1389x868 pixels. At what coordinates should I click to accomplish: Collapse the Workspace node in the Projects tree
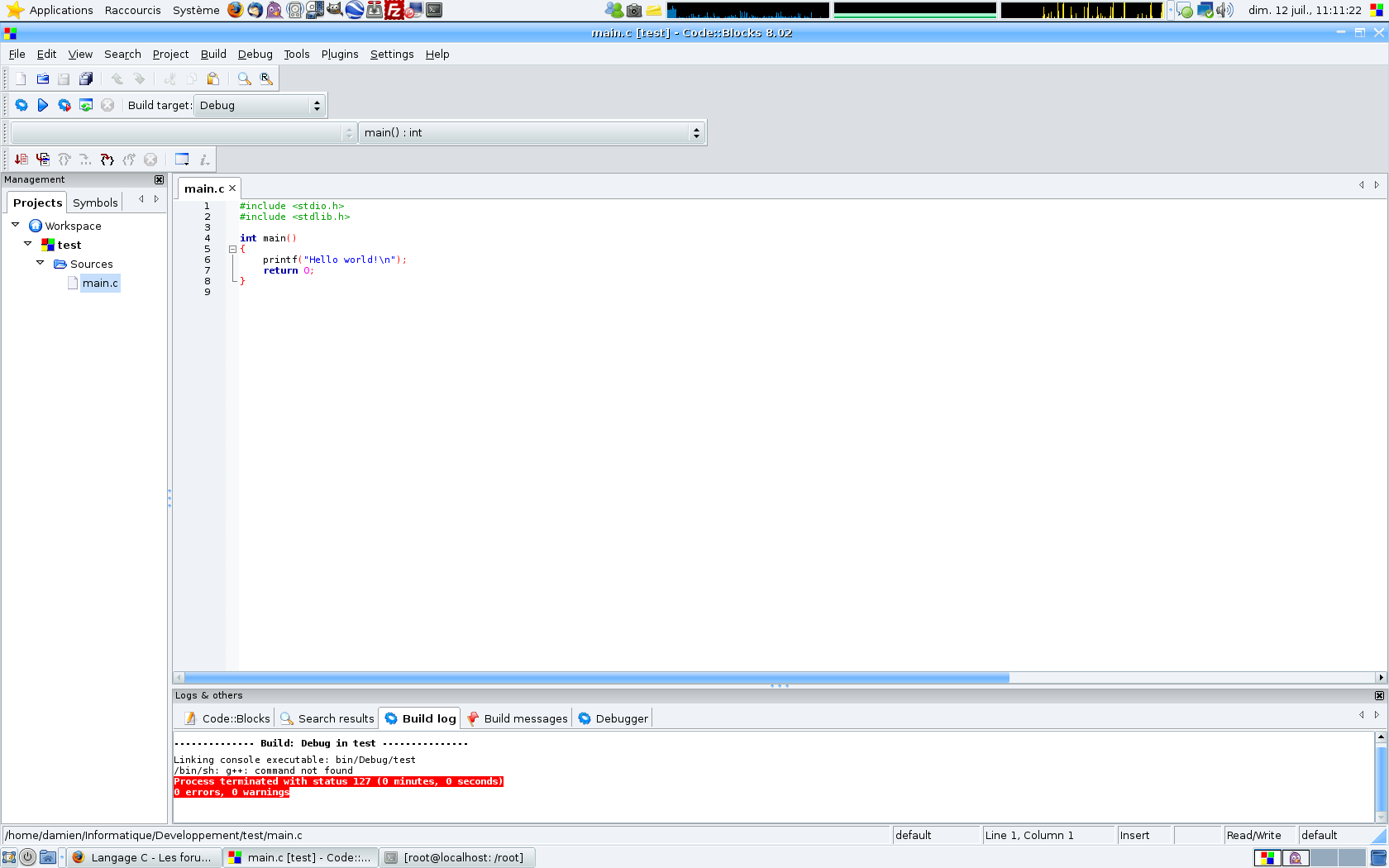click(15, 224)
